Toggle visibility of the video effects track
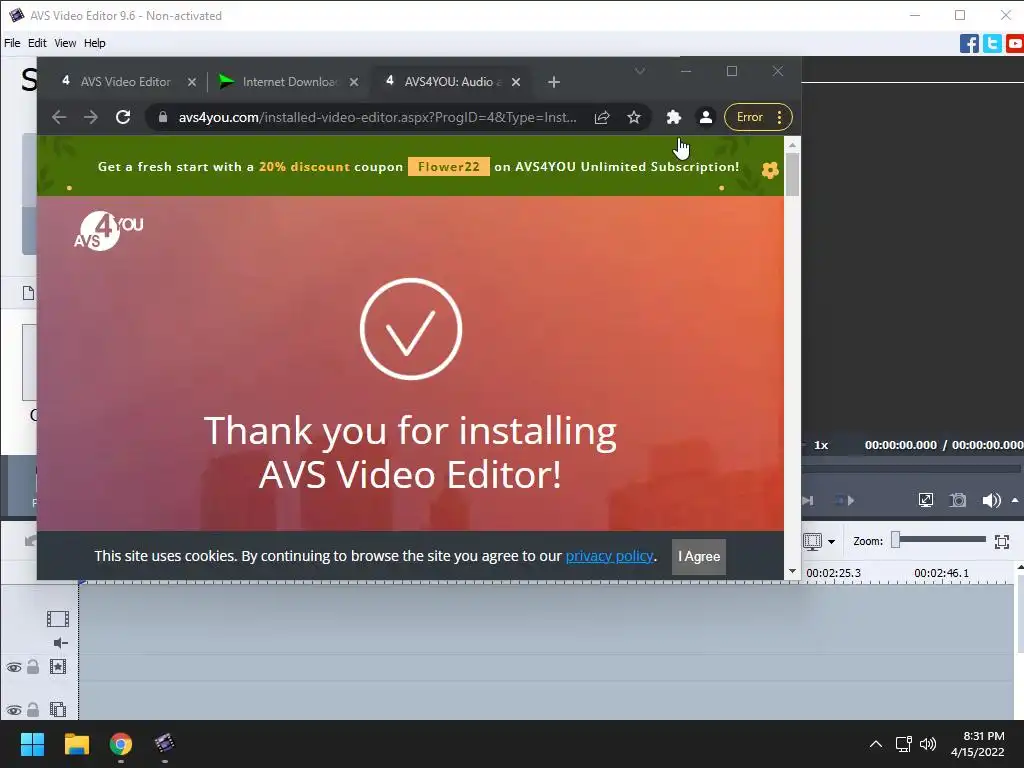Screen dimensions: 1024x768 pos(14,667)
